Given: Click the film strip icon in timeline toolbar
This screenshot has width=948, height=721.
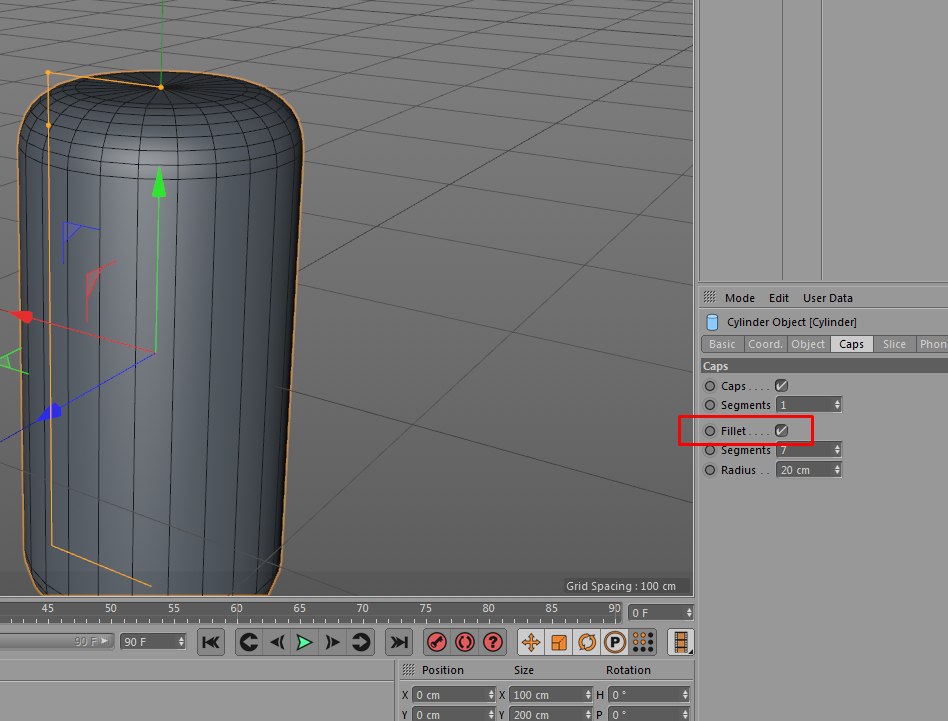Looking at the screenshot, I should [681, 642].
